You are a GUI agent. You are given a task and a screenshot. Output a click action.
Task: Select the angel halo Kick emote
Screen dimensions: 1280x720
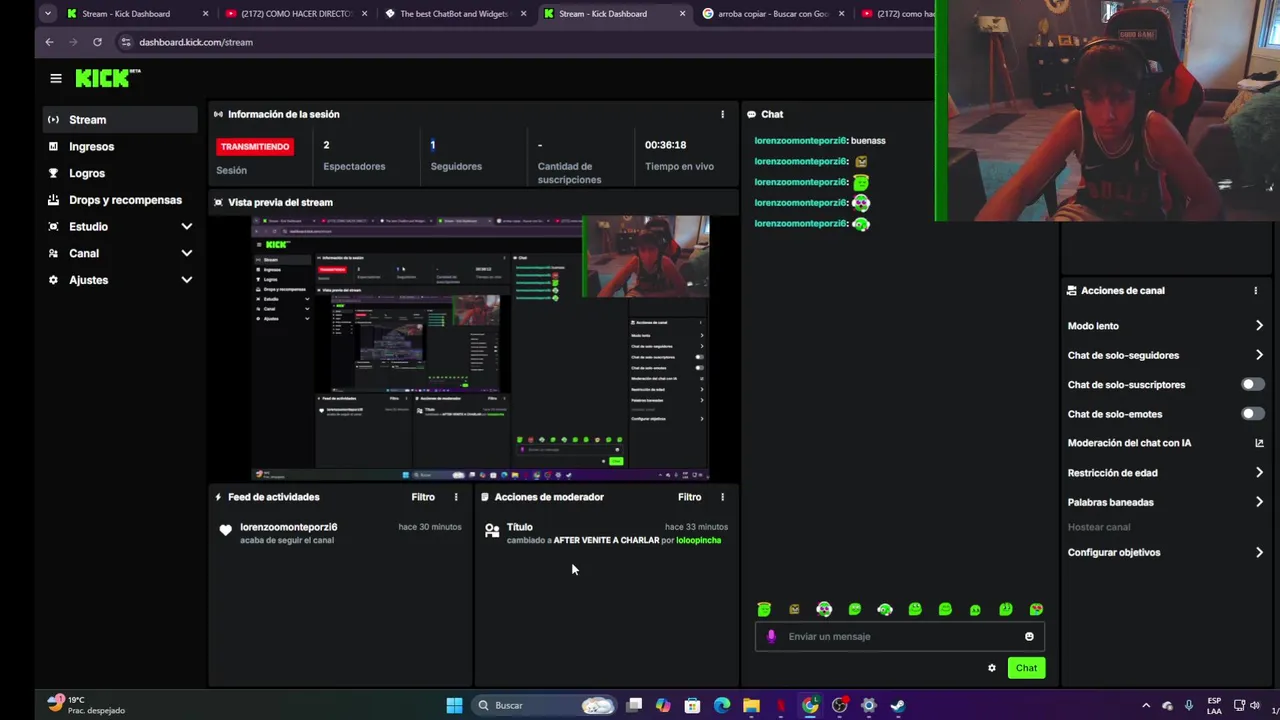764,609
